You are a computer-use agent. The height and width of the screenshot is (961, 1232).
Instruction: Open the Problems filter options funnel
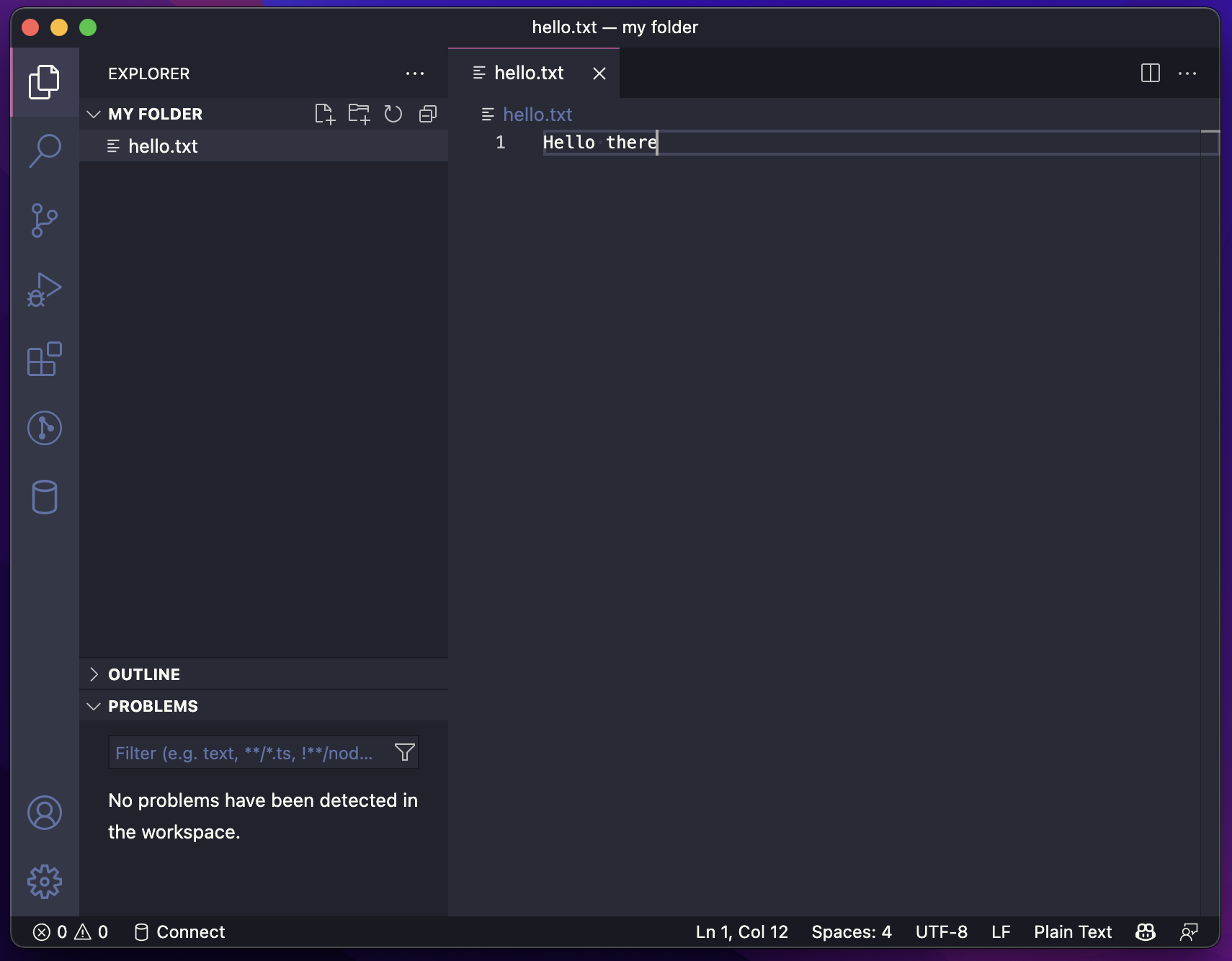405,753
